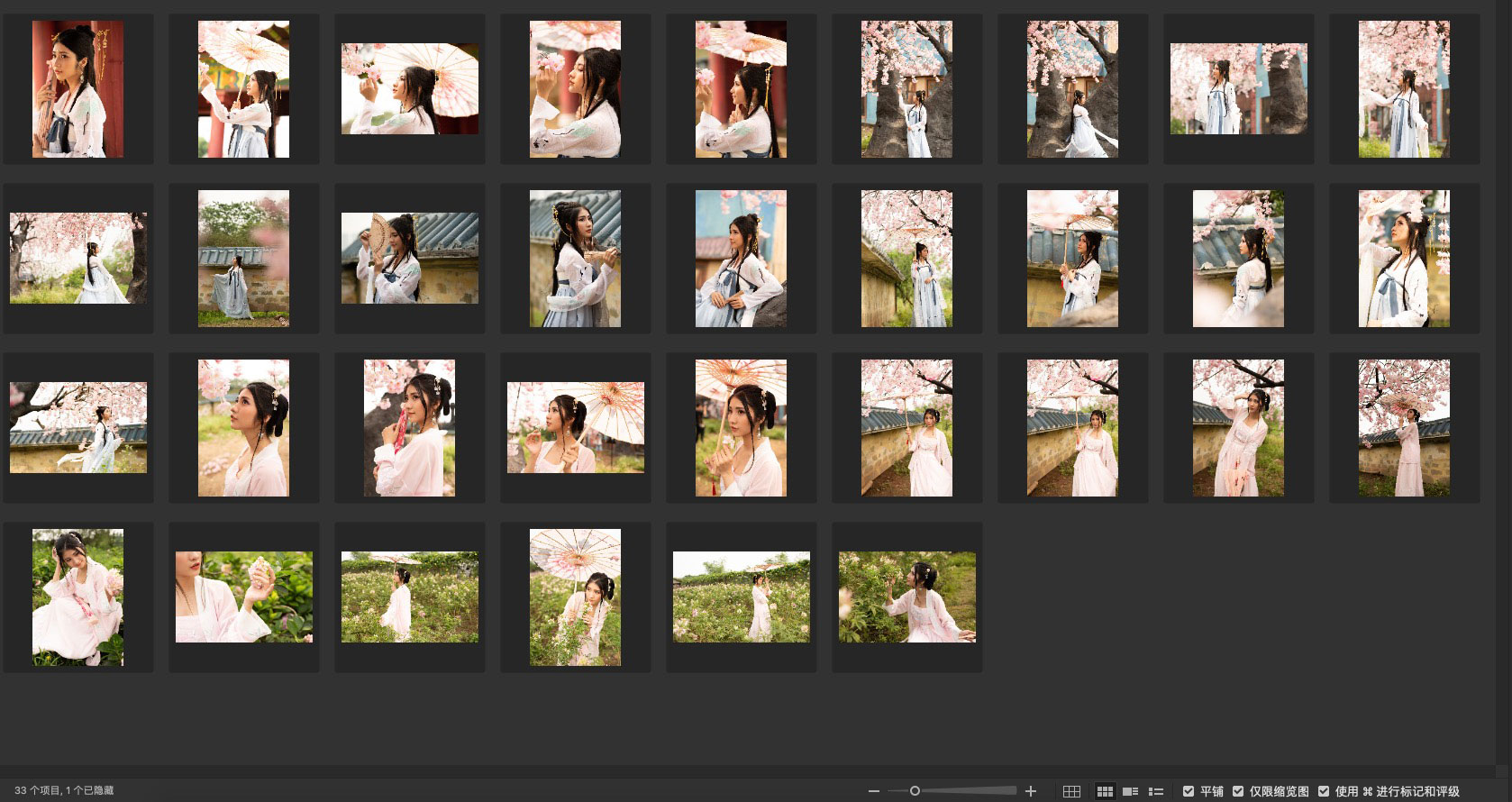Select first landscape thumbnail in second row
1512x802 pixels.
pyautogui.click(x=78, y=259)
